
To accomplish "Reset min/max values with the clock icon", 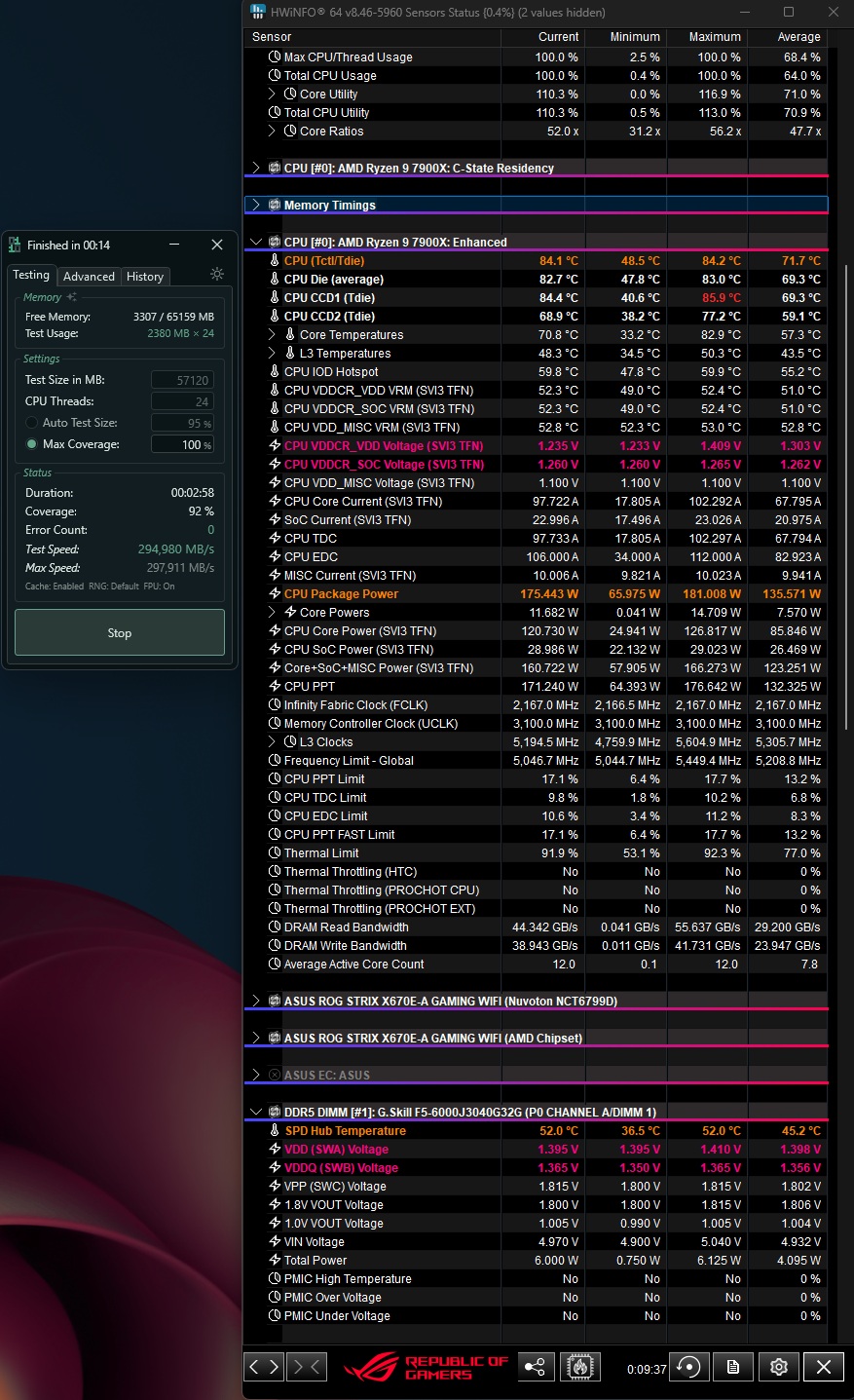I will click(x=688, y=1367).
